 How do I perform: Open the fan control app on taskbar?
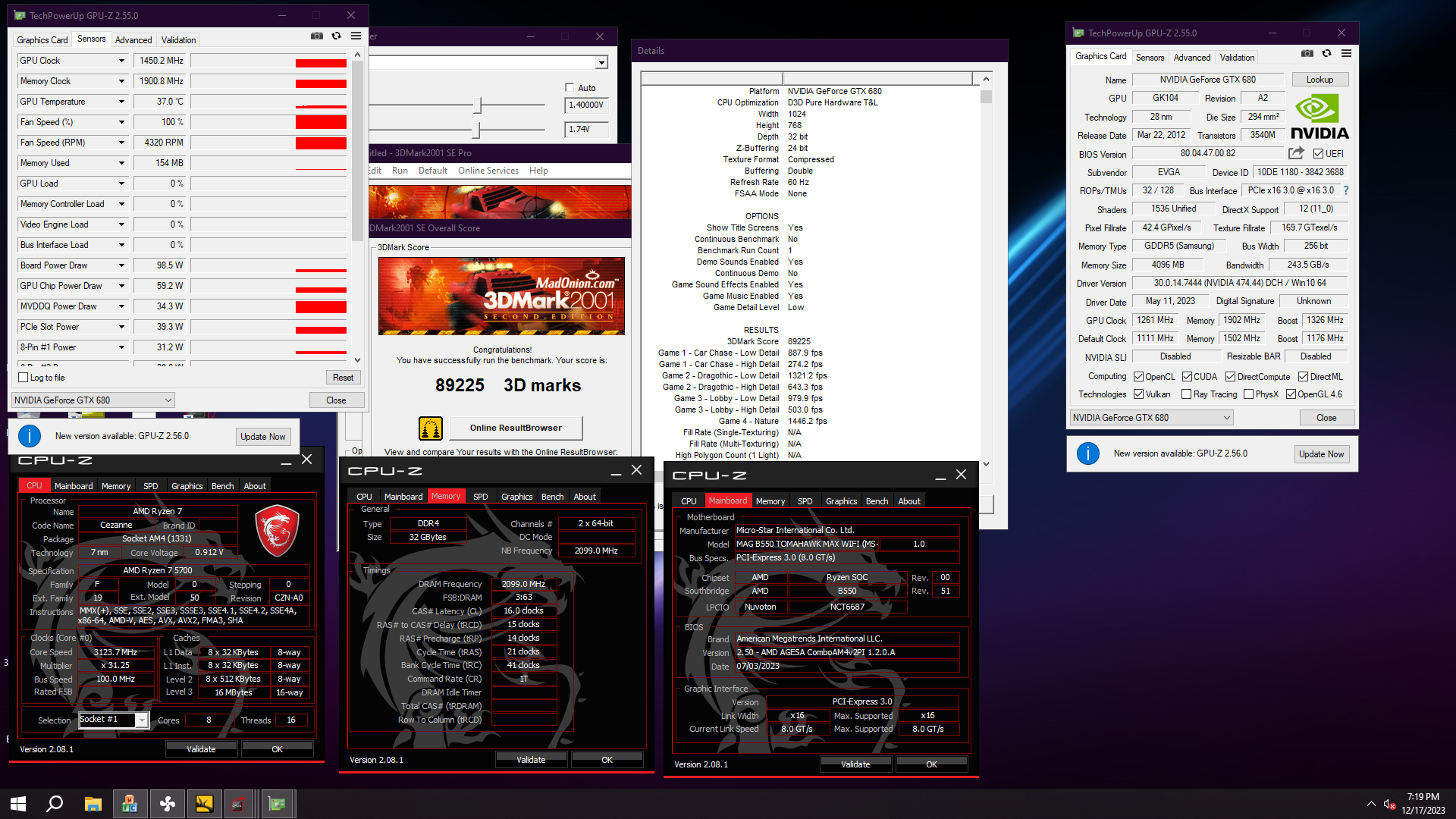coord(167,804)
